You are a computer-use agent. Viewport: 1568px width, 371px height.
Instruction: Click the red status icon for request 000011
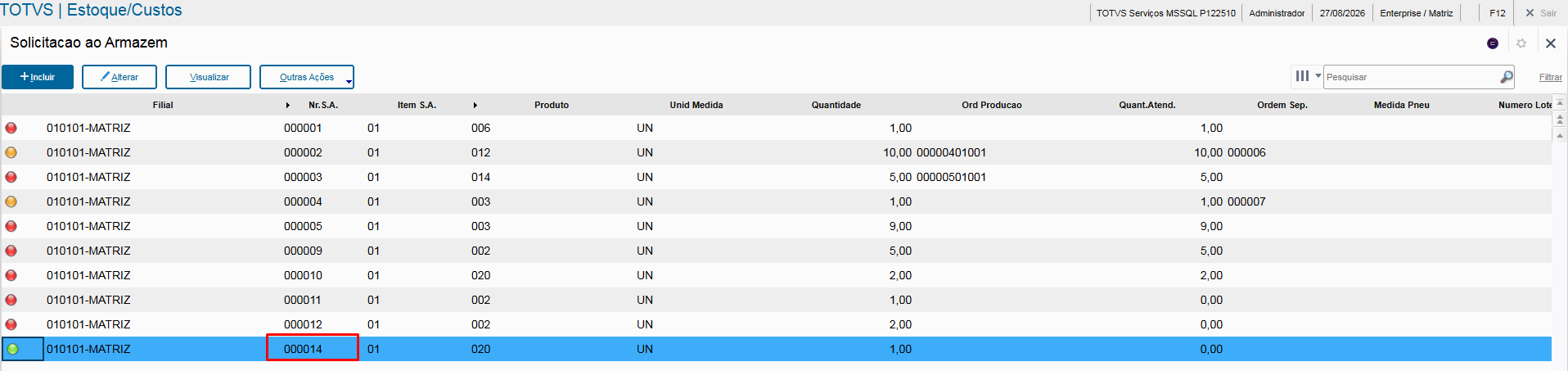11,300
